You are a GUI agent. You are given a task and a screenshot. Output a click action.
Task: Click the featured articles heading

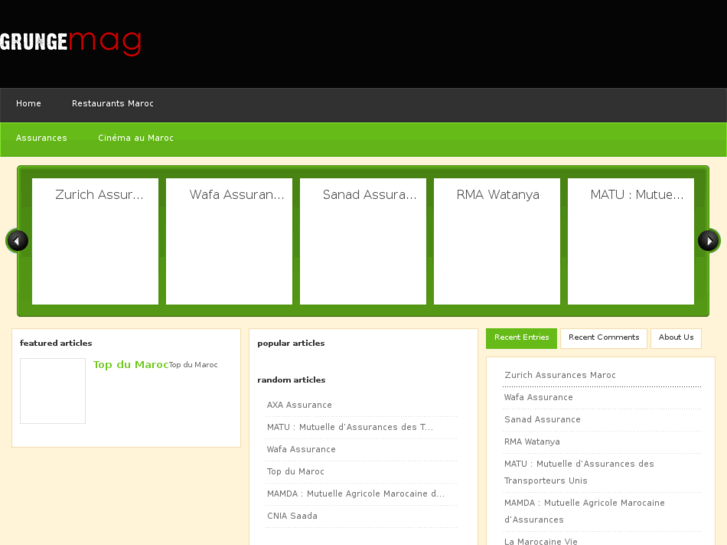point(56,343)
